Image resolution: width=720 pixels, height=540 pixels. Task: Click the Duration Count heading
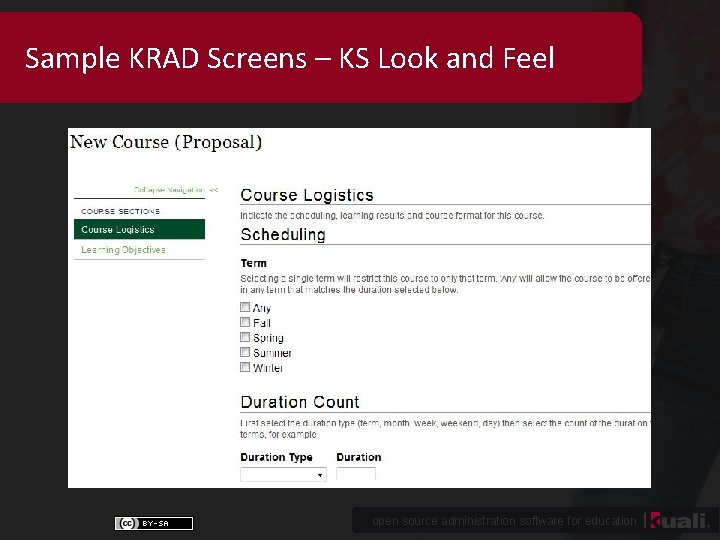click(300, 402)
